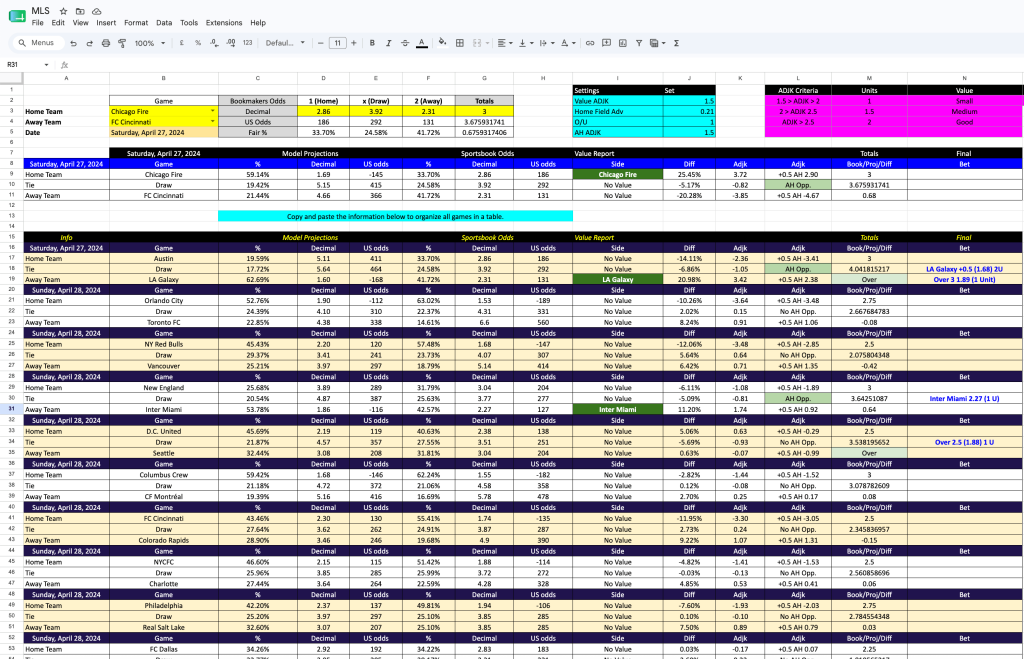Print the spreadsheet
The height and width of the screenshot is (659, 1024).
tap(106, 43)
